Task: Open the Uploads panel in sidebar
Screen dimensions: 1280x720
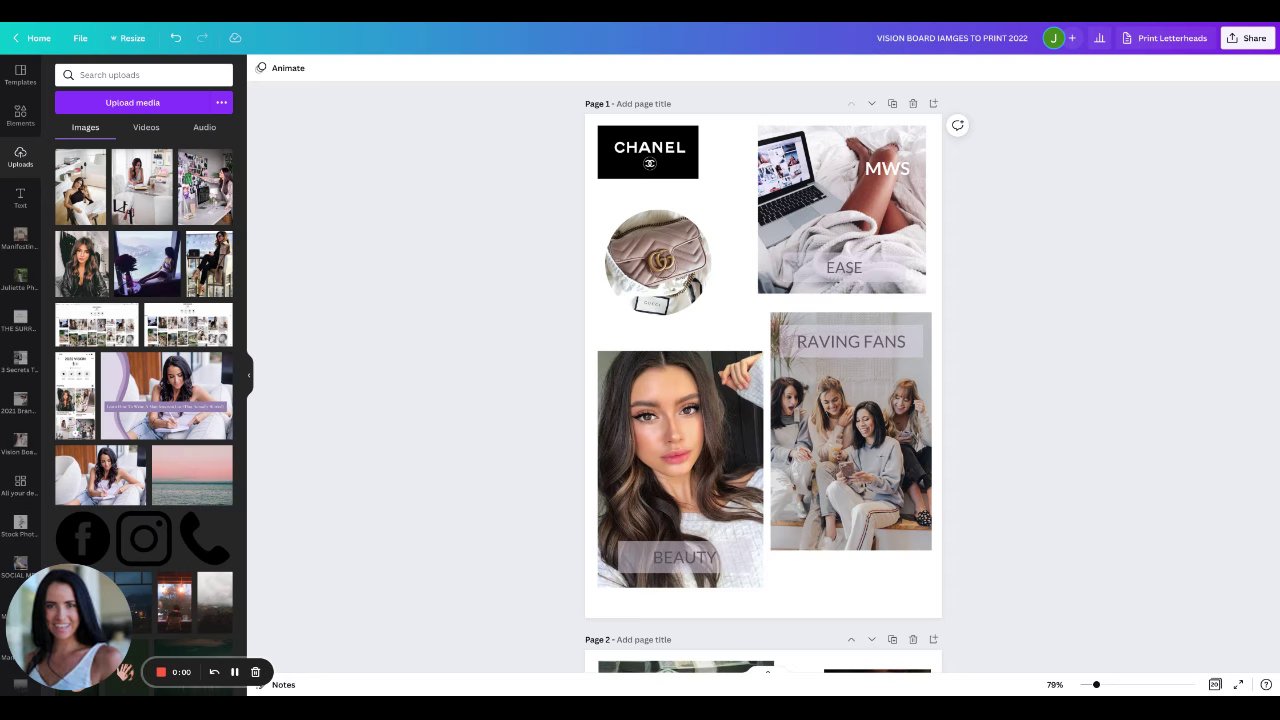Action: tap(20, 157)
